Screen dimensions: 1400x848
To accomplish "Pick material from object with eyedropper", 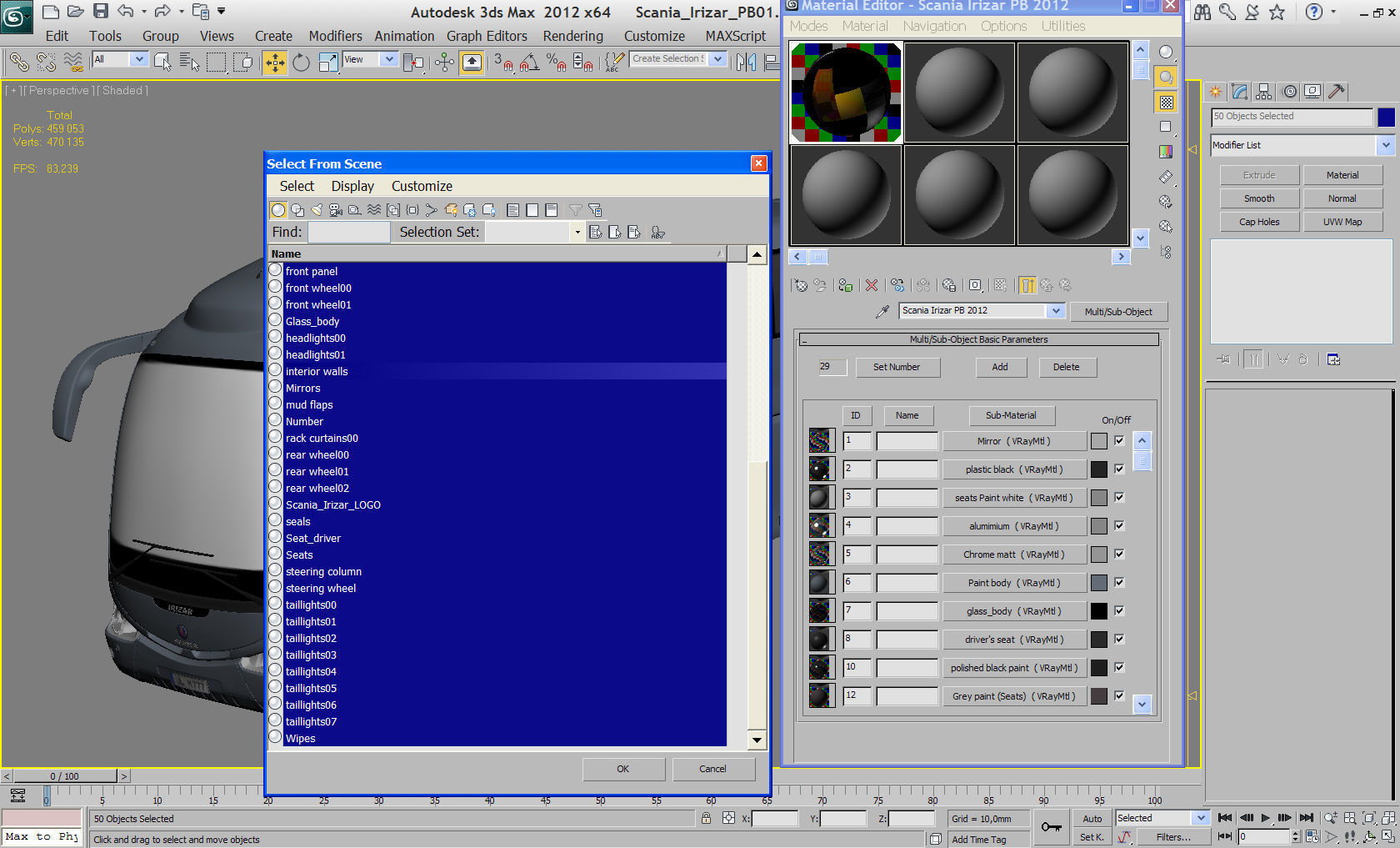I will point(882,311).
